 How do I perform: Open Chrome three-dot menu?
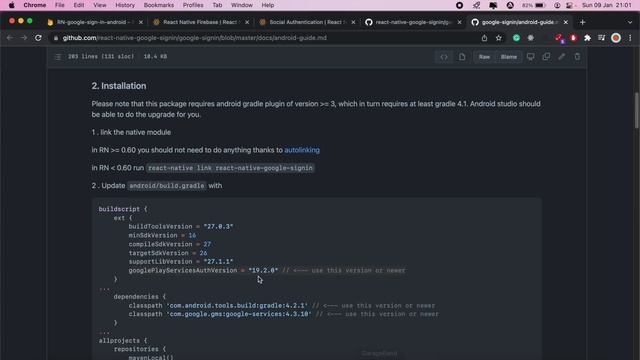pyautogui.click(x=630, y=38)
